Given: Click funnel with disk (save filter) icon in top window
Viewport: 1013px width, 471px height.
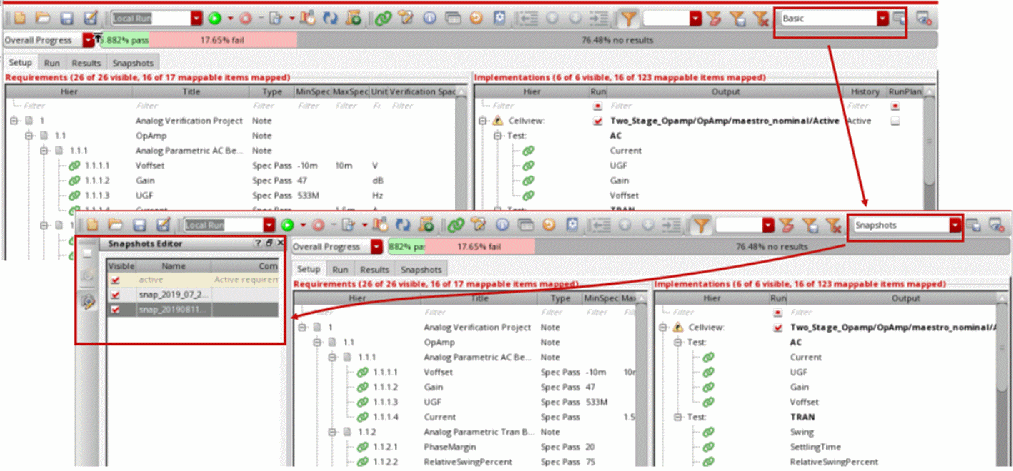Looking at the screenshot, I should coord(738,19).
